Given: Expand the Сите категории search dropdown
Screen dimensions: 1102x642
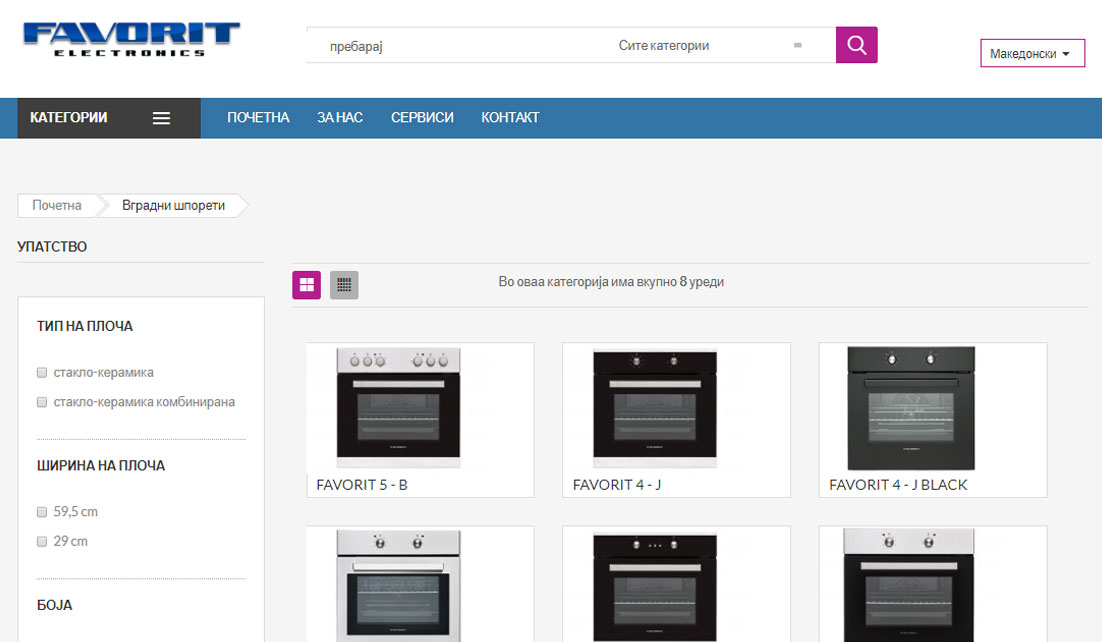Looking at the screenshot, I should tap(710, 46).
